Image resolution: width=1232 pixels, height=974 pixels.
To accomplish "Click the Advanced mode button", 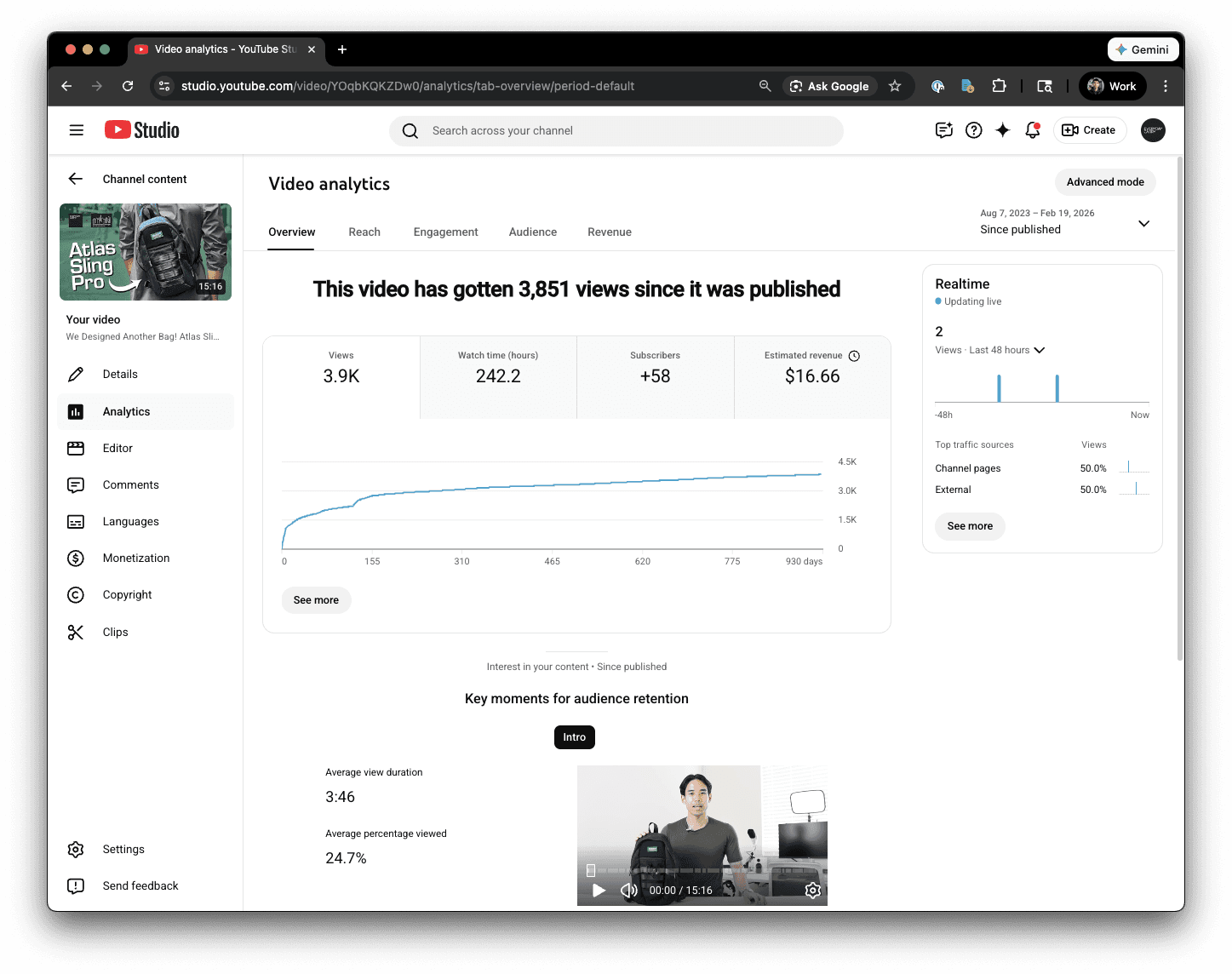I will [x=1105, y=182].
